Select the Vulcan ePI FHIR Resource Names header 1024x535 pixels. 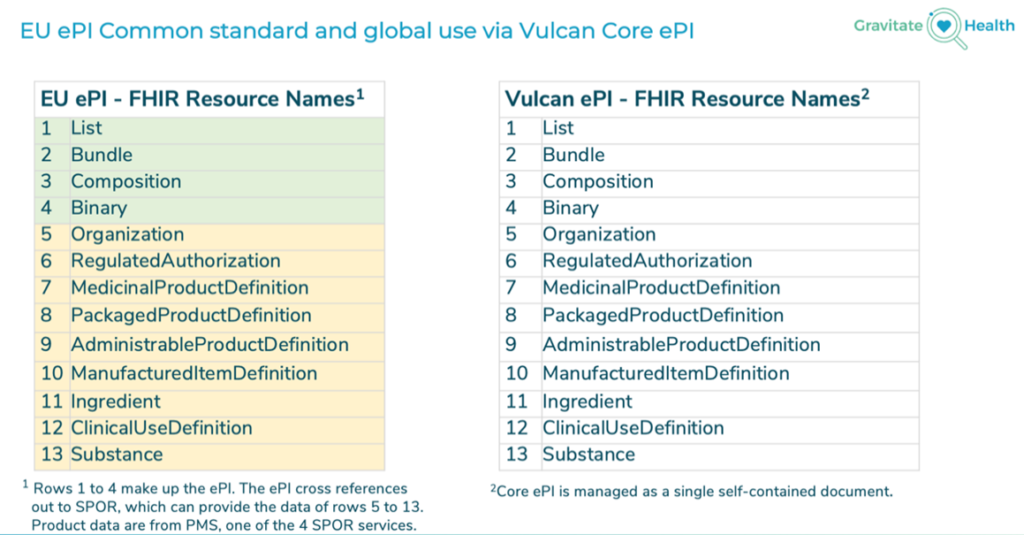[683, 99]
